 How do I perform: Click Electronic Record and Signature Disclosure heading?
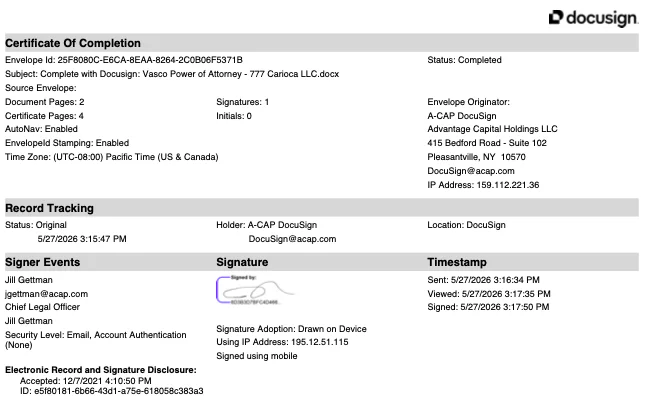[x=101, y=370]
